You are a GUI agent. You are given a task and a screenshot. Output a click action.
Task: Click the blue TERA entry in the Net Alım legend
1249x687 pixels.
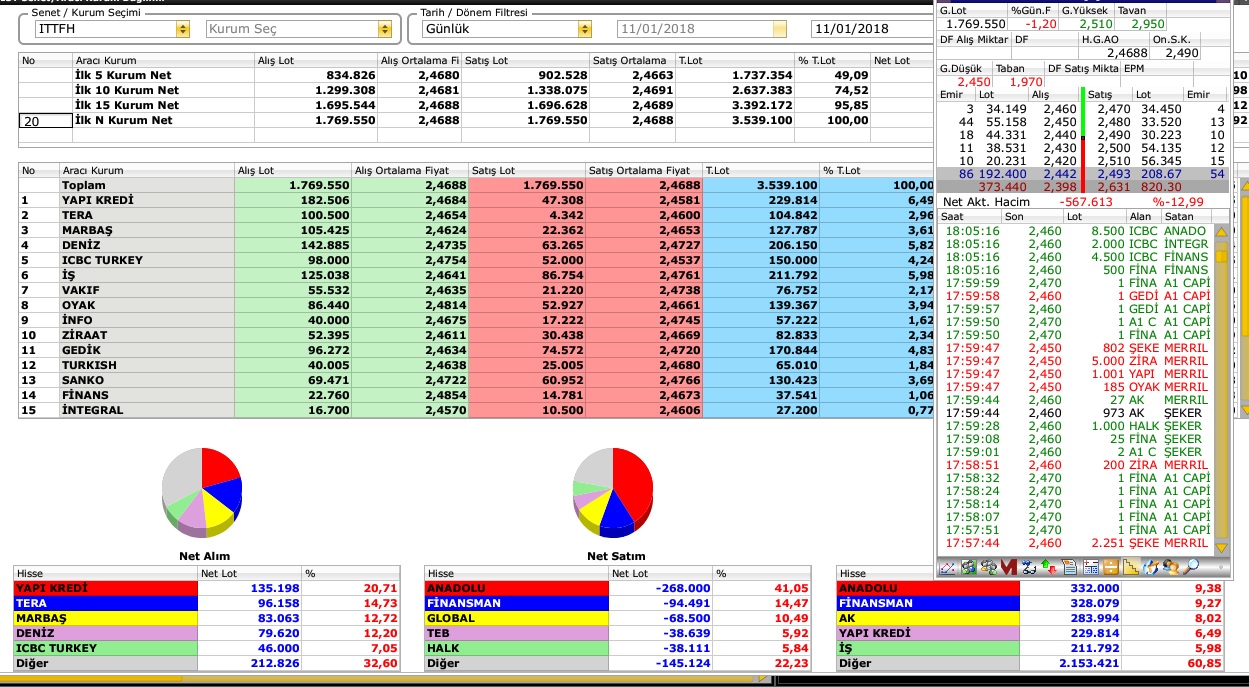(x=105, y=603)
